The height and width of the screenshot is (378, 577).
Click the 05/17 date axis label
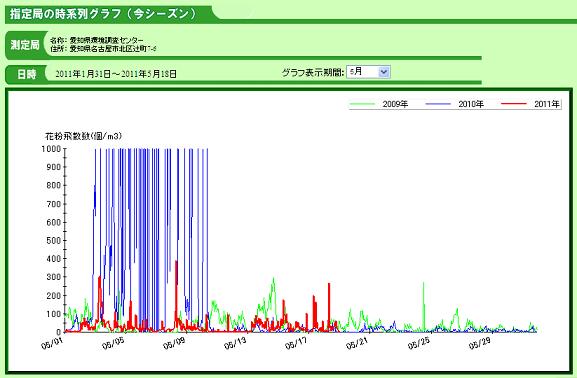[x=296, y=343]
